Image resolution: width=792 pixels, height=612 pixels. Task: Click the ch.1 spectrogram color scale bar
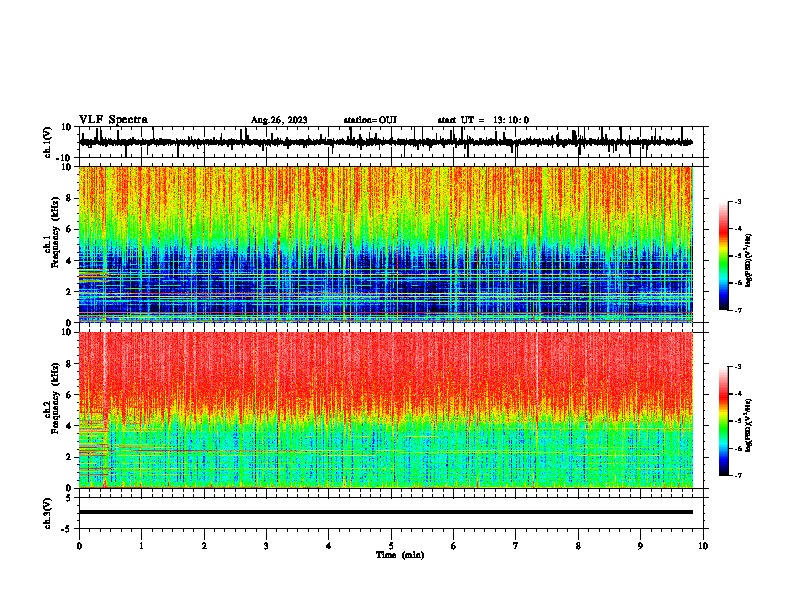click(x=723, y=256)
